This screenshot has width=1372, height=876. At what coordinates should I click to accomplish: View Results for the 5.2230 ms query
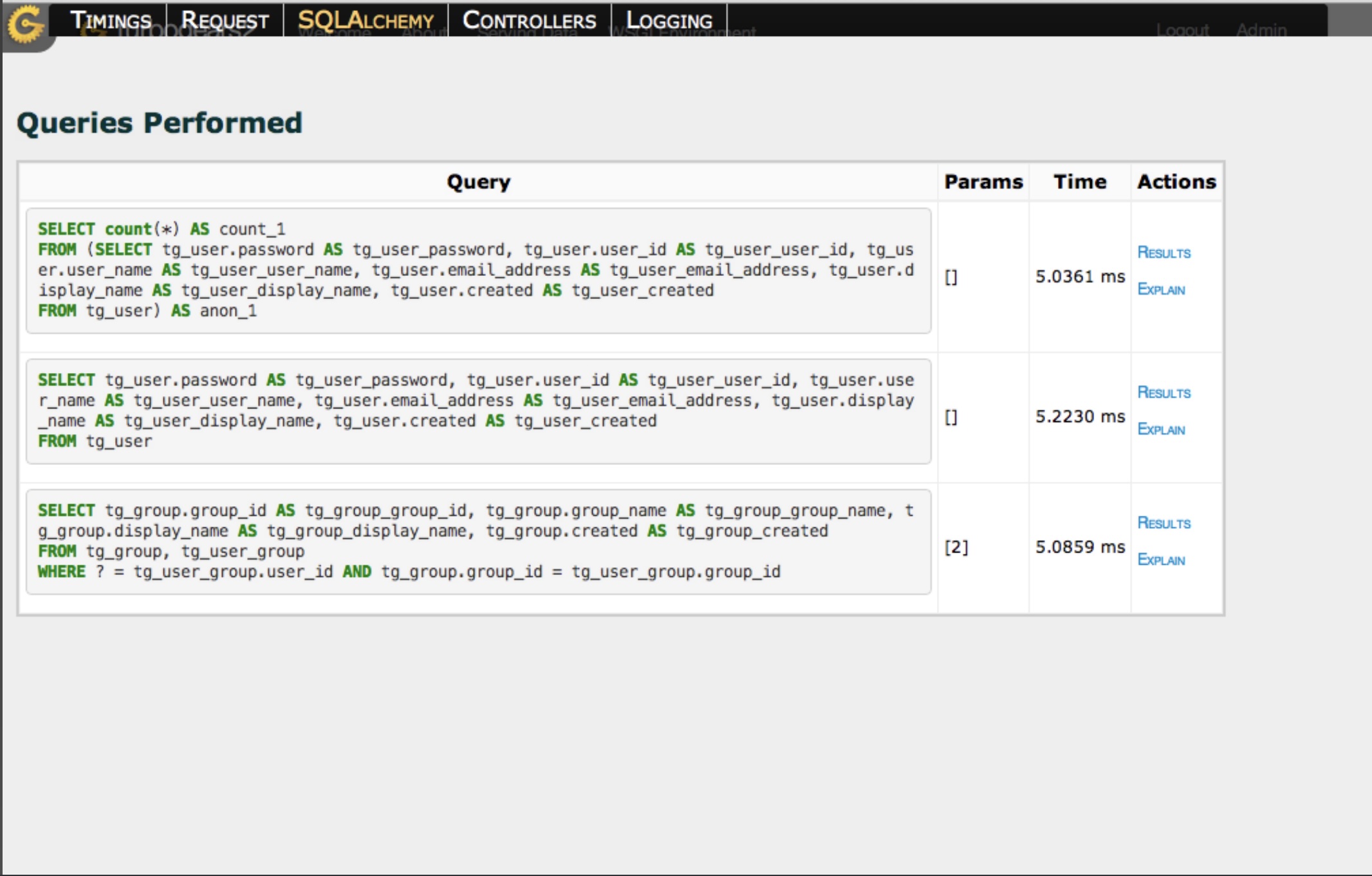coord(1163,392)
